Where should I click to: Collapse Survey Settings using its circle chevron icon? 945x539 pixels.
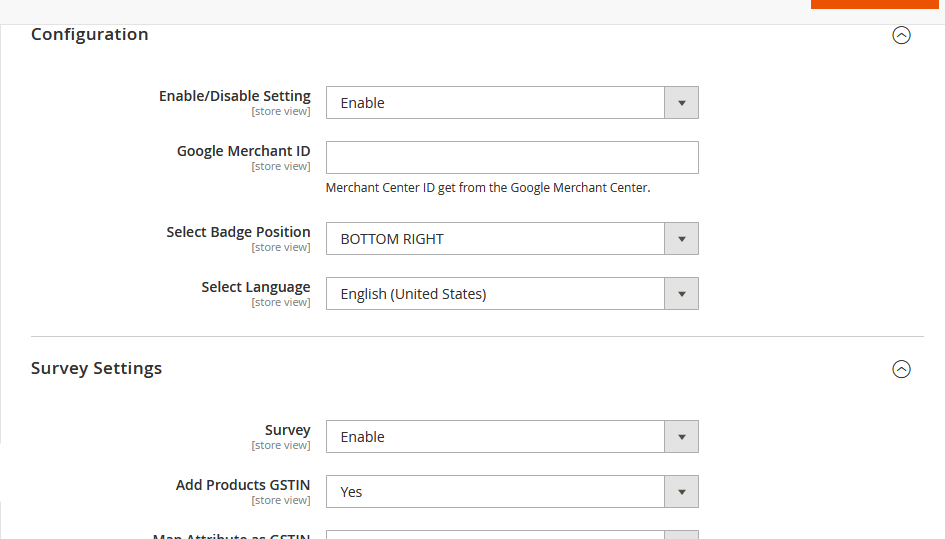coord(901,369)
